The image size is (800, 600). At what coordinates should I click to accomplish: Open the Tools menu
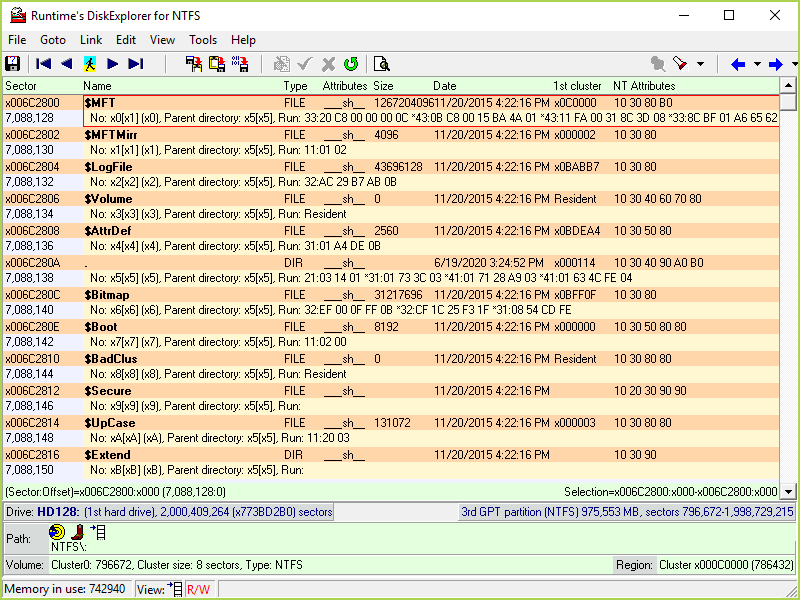[x=203, y=40]
